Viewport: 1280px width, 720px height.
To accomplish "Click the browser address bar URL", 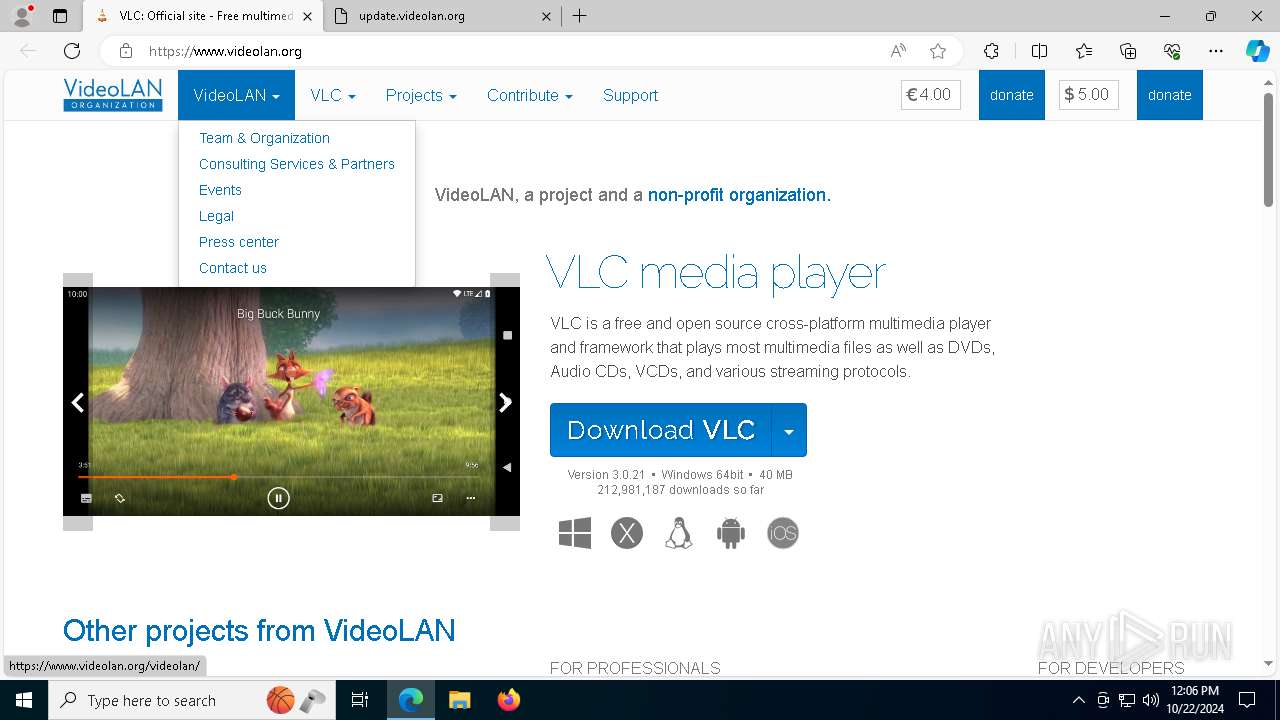I will click(225, 51).
